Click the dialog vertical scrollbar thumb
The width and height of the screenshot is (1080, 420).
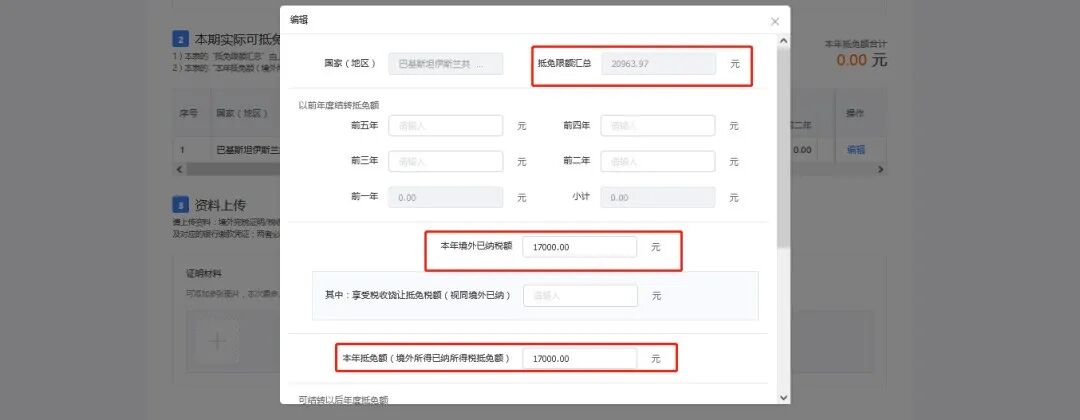[783, 148]
